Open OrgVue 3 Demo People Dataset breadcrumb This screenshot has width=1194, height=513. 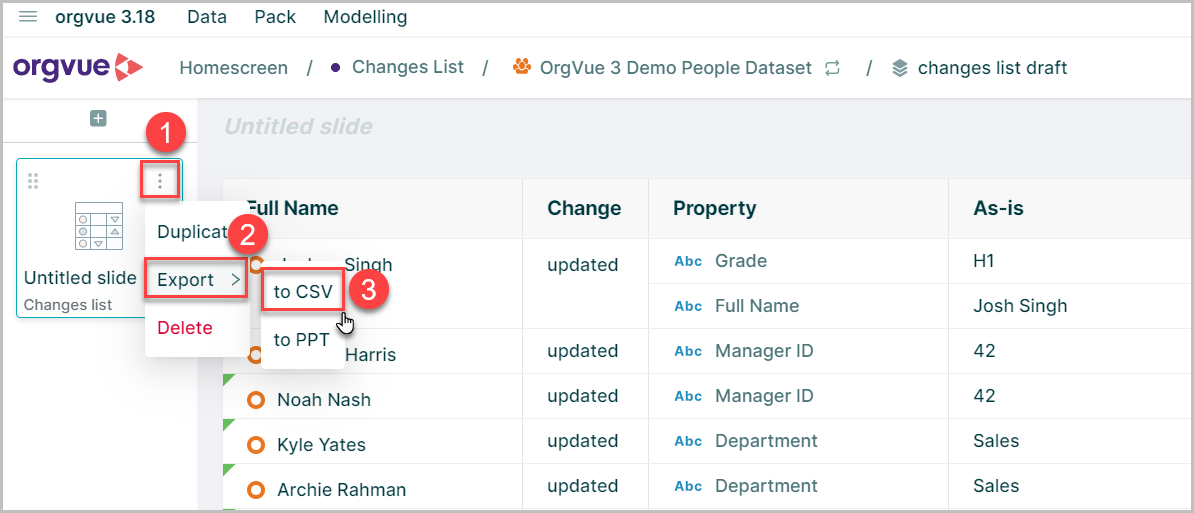click(676, 68)
